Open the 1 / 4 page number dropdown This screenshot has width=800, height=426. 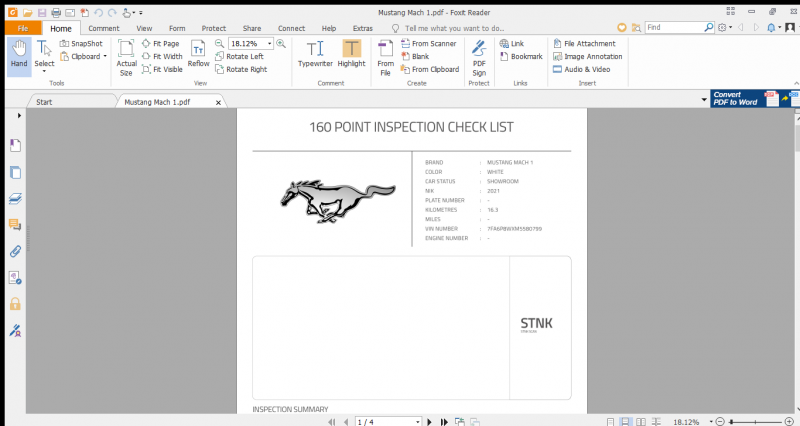pos(417,422)
